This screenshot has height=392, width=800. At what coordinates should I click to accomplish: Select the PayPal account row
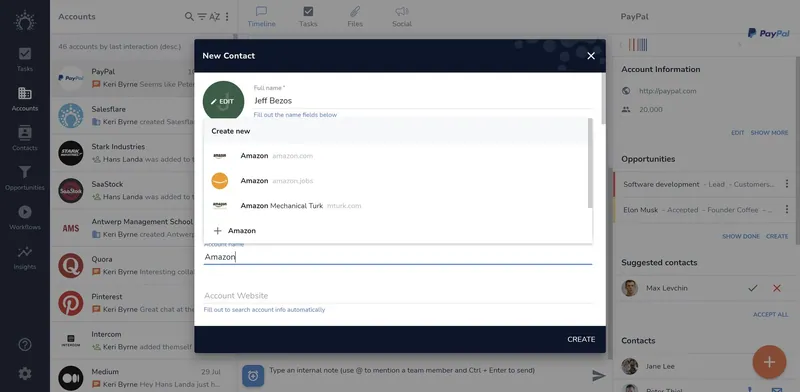click(122, 78)
